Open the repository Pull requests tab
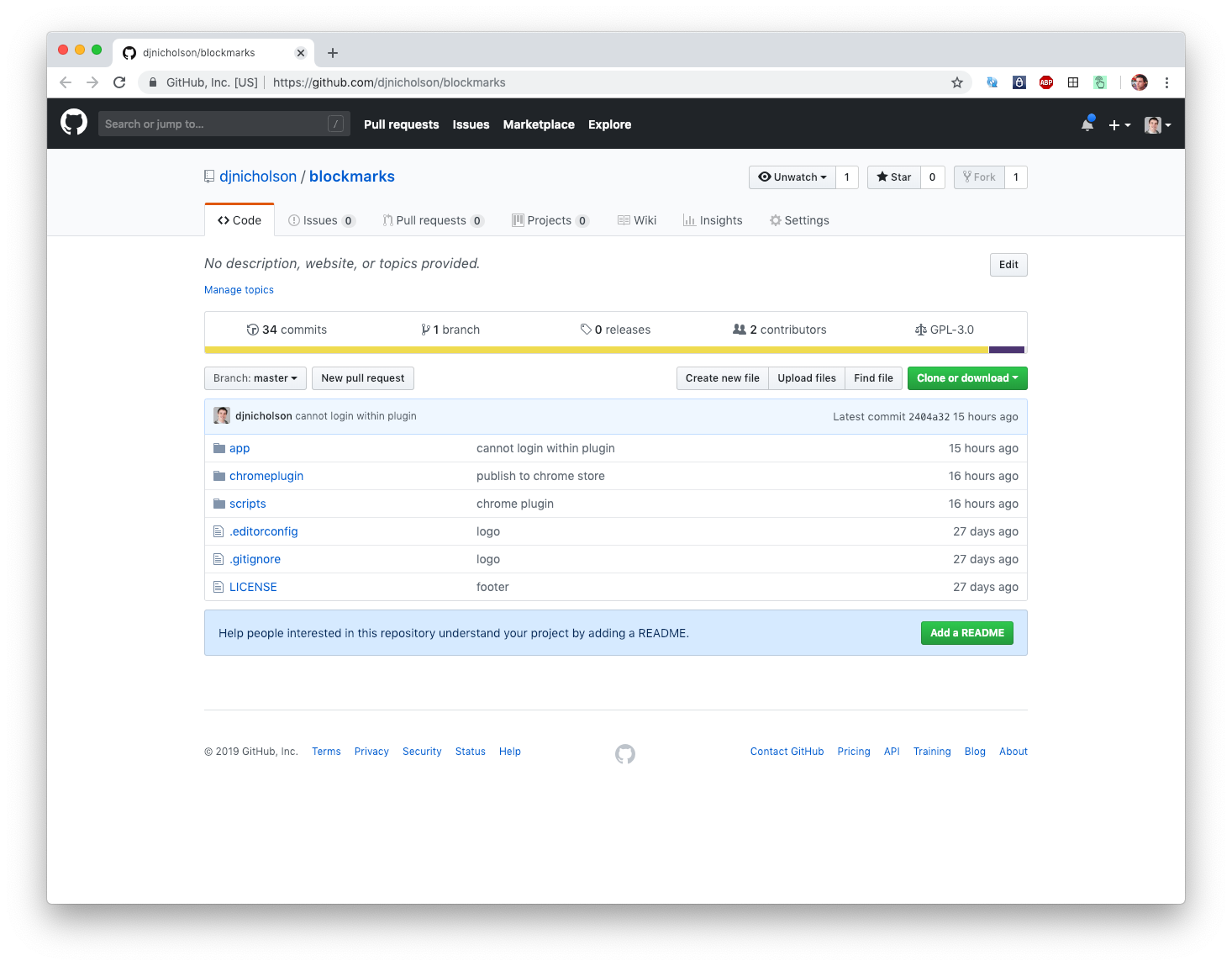The image size is (1232, 966). [x=433, y=220]
